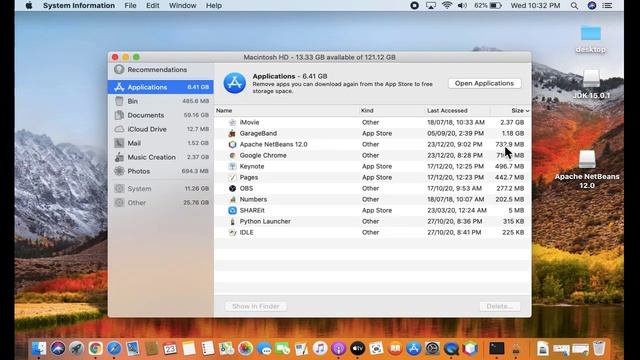
Task: Open Terminal from the Dock
Action: pos(497,349)
